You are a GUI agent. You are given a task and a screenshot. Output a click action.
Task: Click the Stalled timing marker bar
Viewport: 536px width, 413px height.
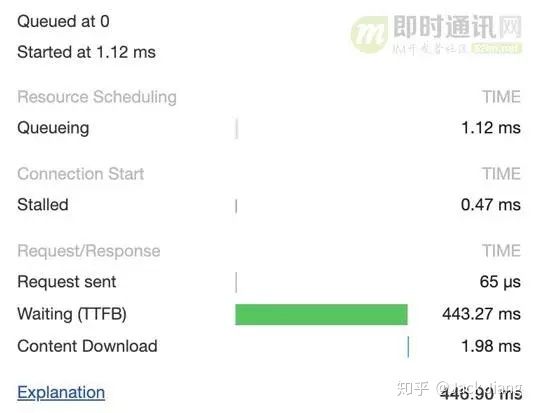[x=236, y=206]
